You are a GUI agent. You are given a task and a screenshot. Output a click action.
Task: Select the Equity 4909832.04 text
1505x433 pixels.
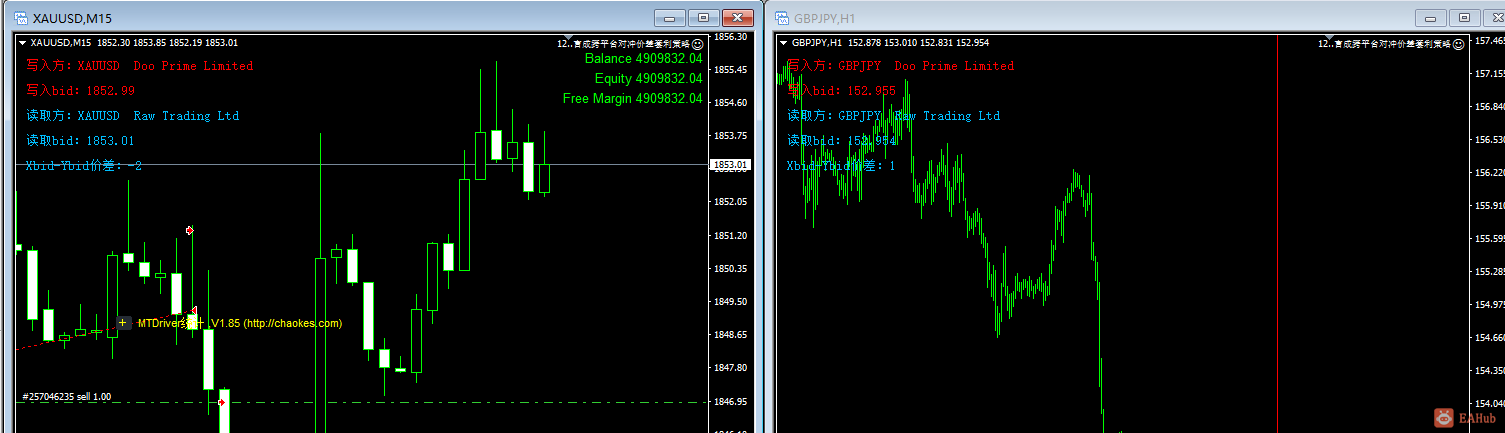(648, 79)
